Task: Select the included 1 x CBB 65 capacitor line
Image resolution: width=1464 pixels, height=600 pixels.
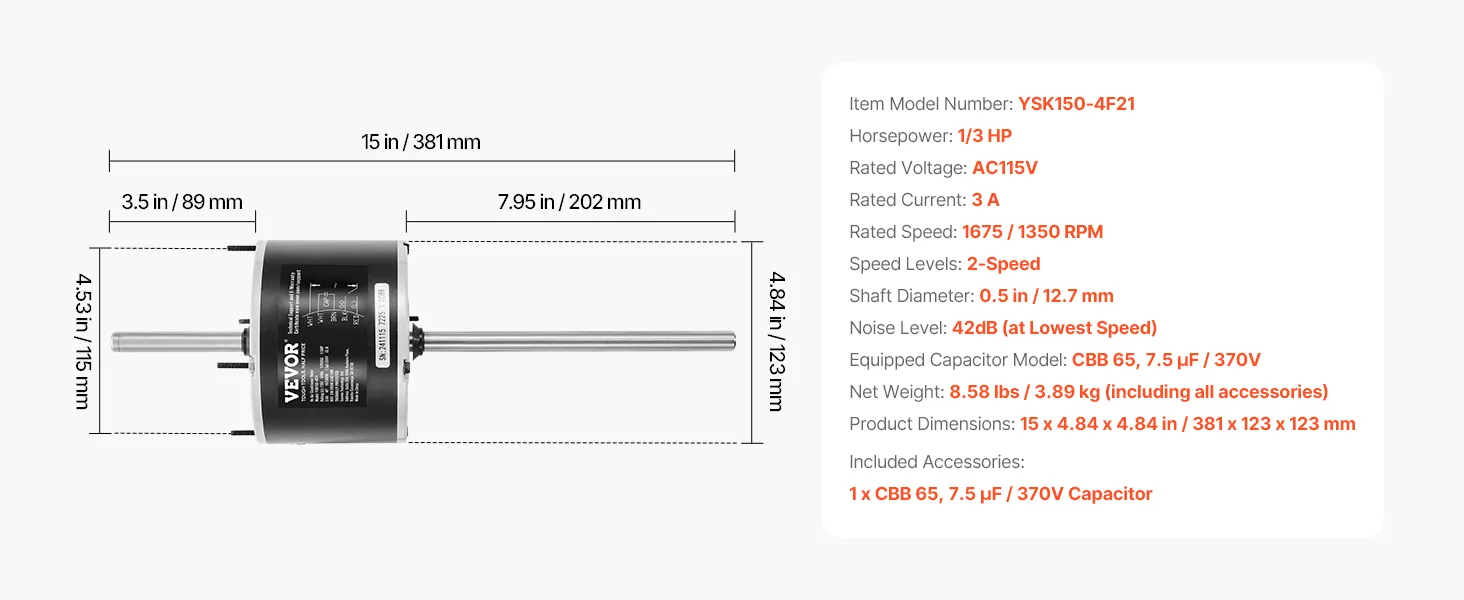Action: [x=1000, y=494]
